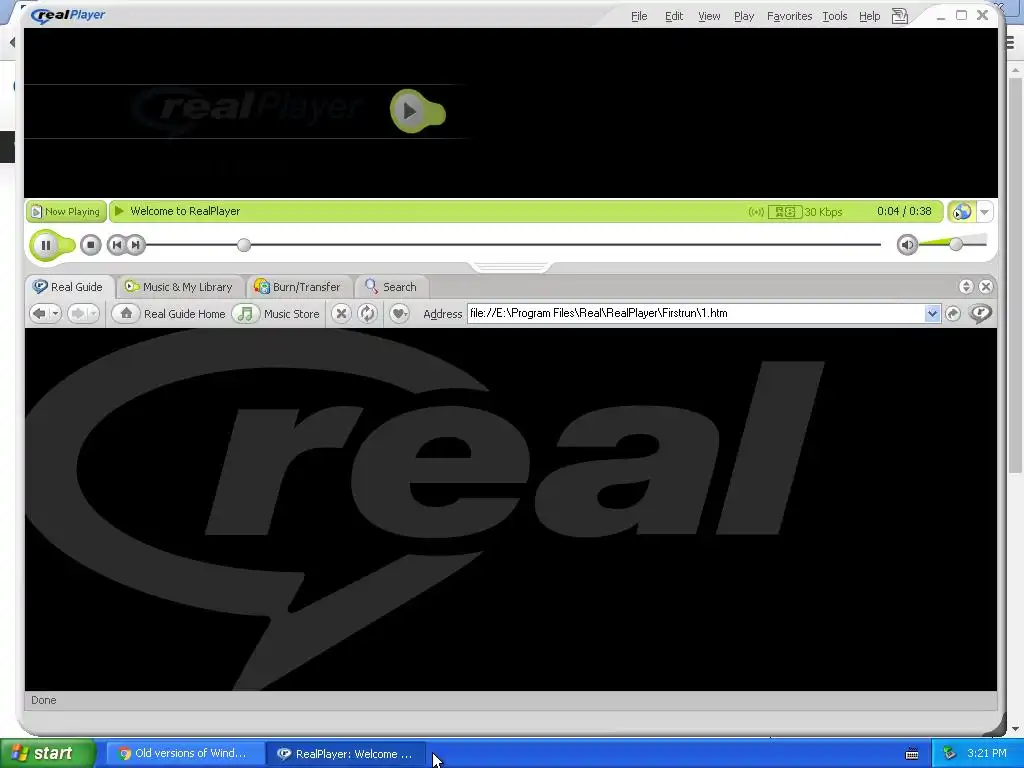Screen dimensions: 1024x768
Task: Click the panel divider collapse handle
Action: point(511,266)
